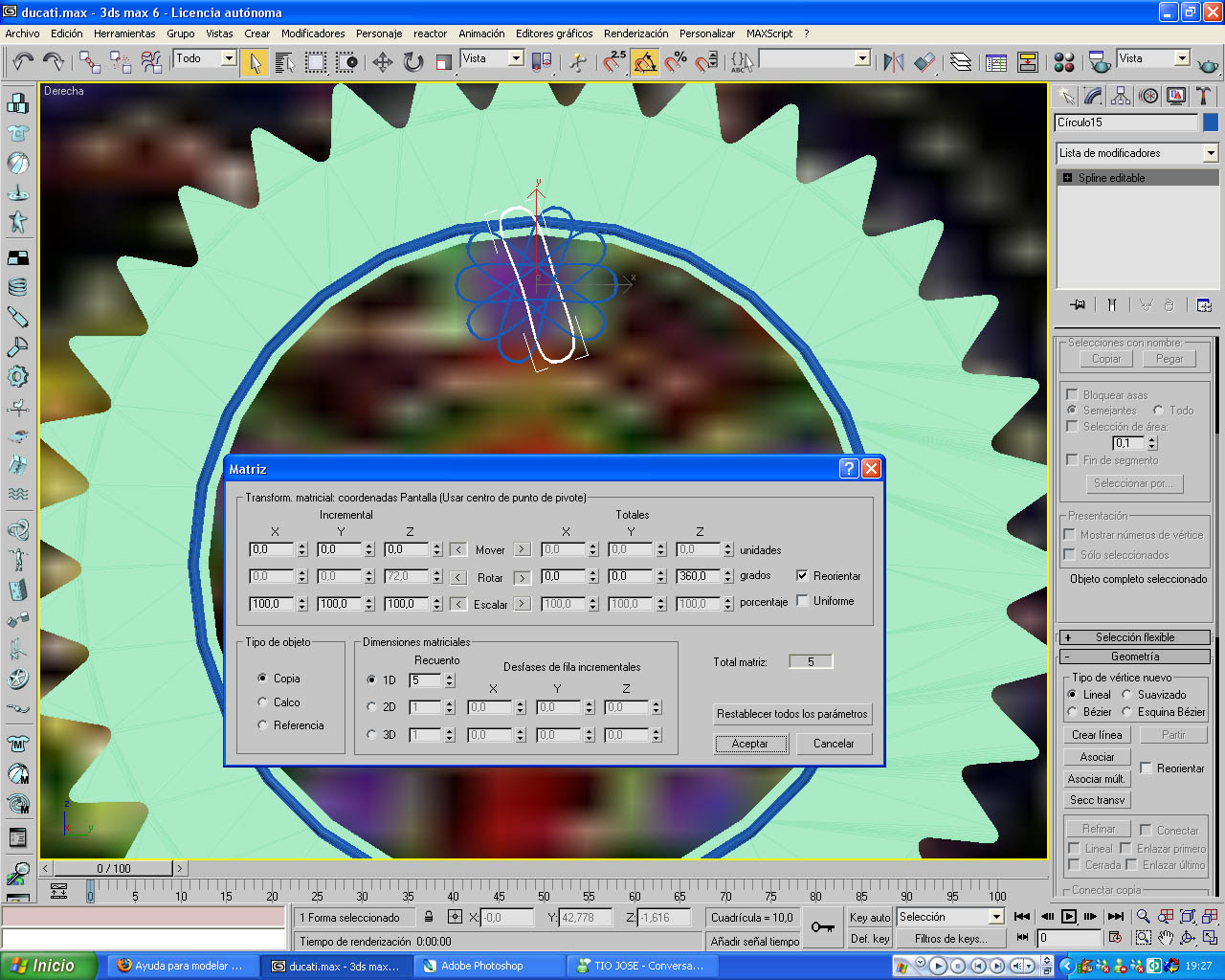Select Suavizado new vertex type
The image size is (1225, 980).
coord(1127,694)
